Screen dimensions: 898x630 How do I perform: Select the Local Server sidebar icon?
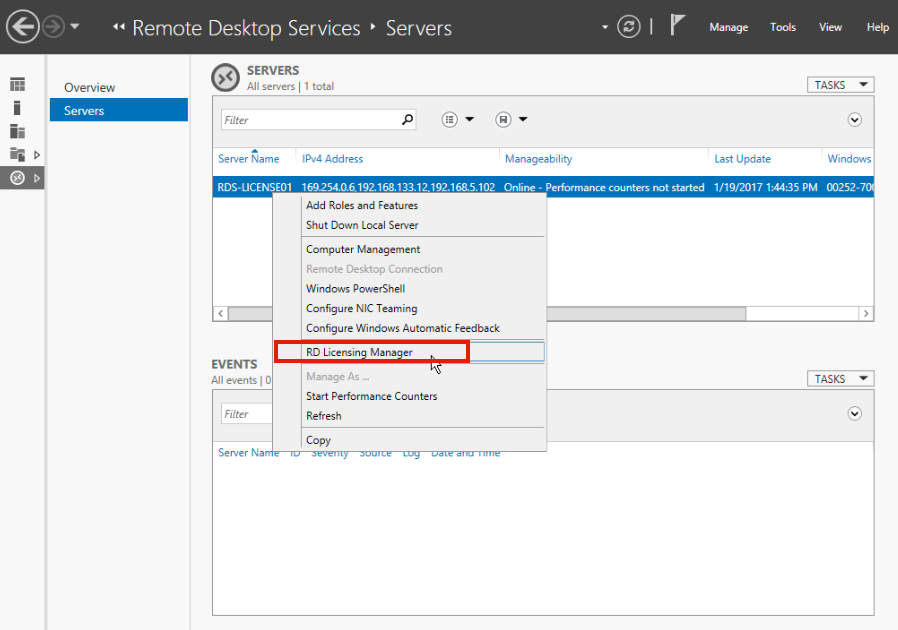click(17, 108)
